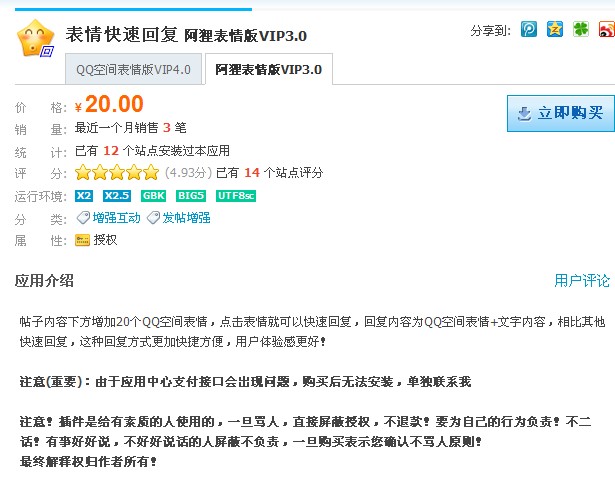Open the 增强互动 category link
Screen dimensions: 615x492
click(x=115, y=218)
